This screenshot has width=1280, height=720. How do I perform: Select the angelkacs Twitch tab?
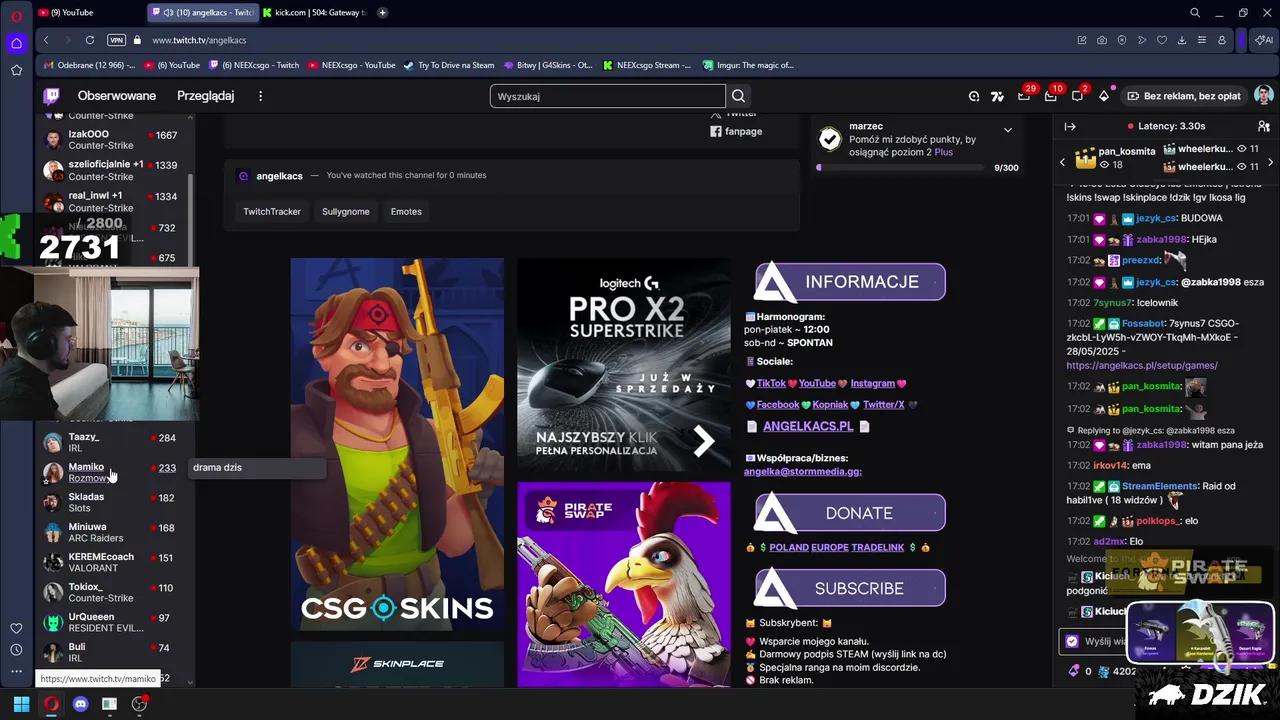(202, 13)
